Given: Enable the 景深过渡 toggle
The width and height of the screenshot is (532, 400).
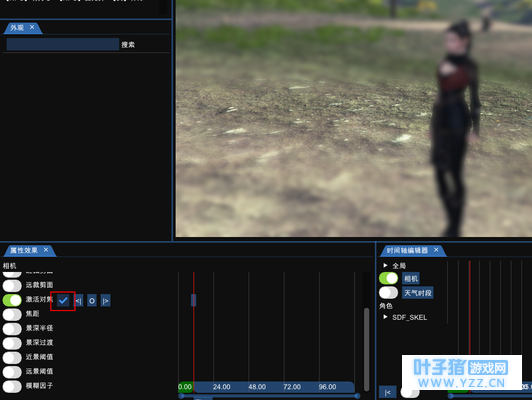Looking at the screenshot, I should click(12, 343).
